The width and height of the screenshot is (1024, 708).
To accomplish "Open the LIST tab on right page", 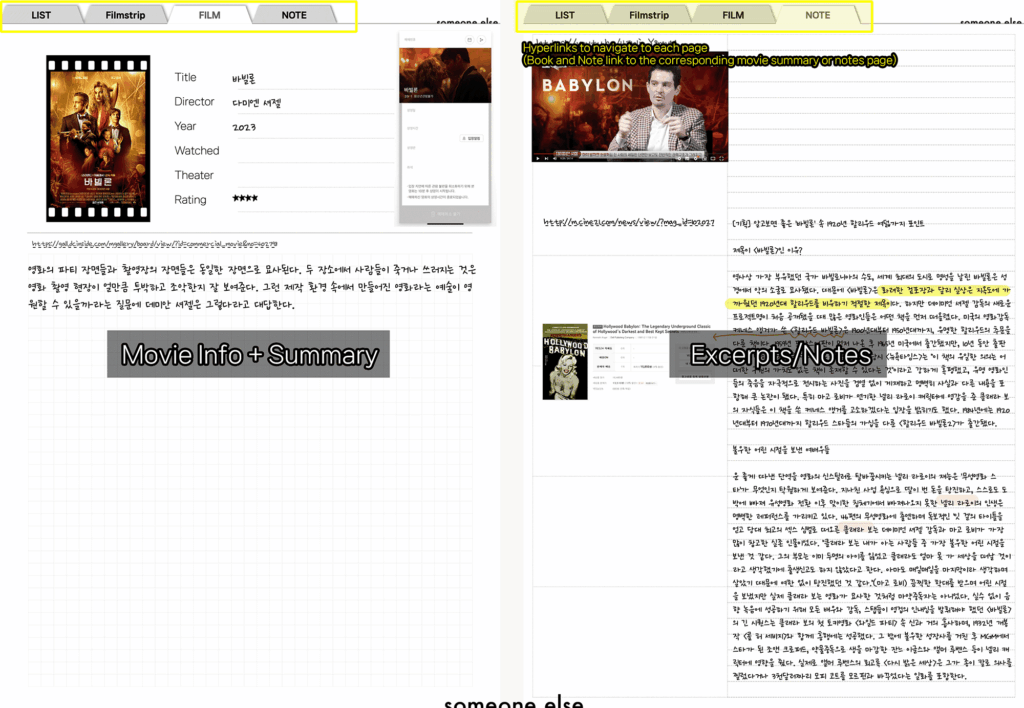I will coord(565,15).
